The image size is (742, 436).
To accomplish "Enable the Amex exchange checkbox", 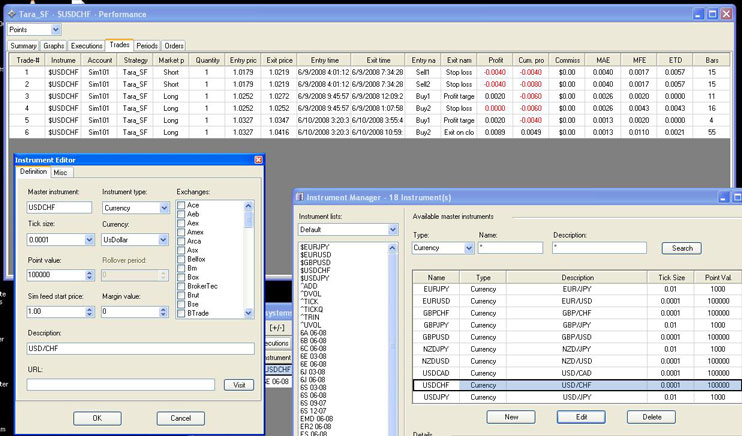I will (181, 231).
